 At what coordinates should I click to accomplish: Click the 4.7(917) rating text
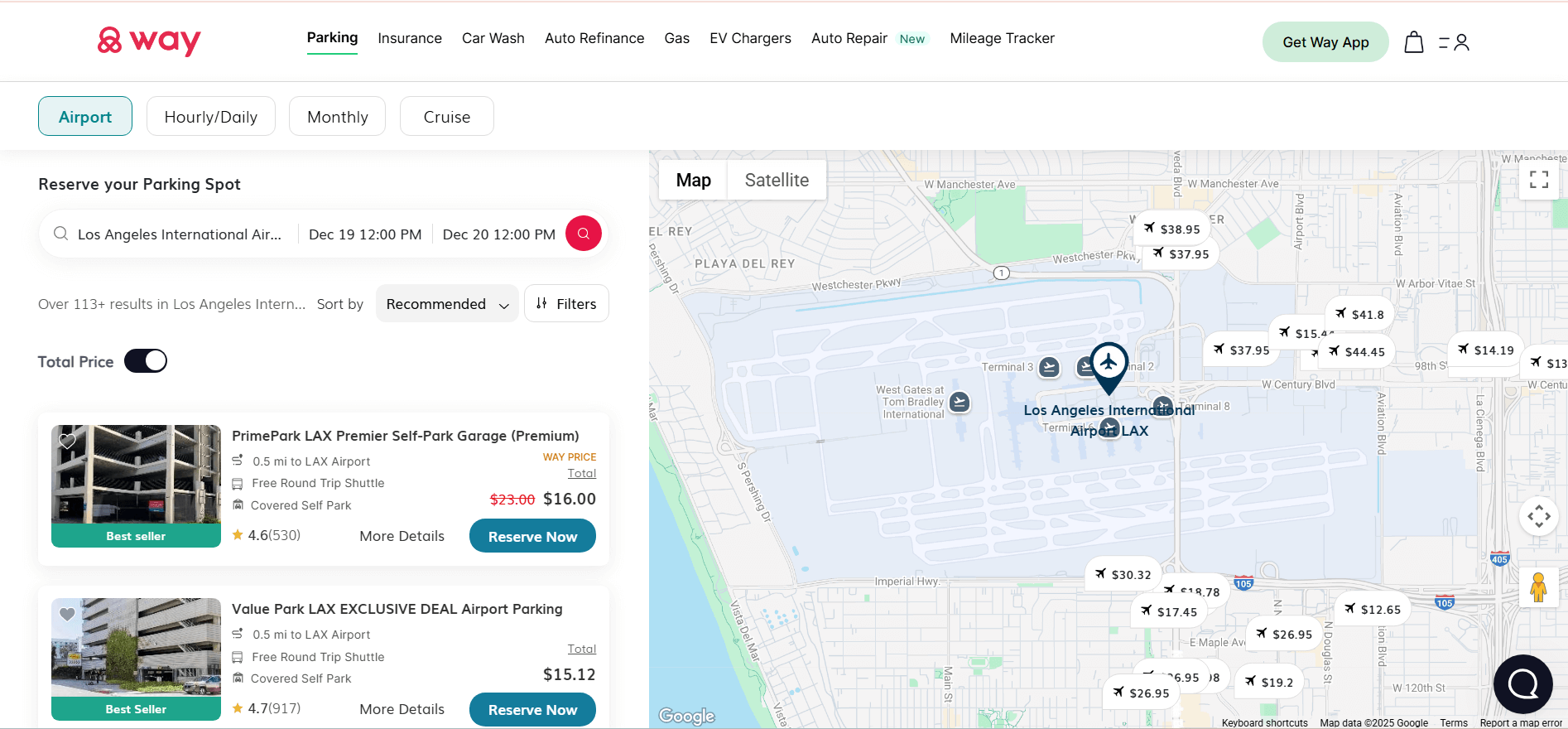[x=274, y=708]
